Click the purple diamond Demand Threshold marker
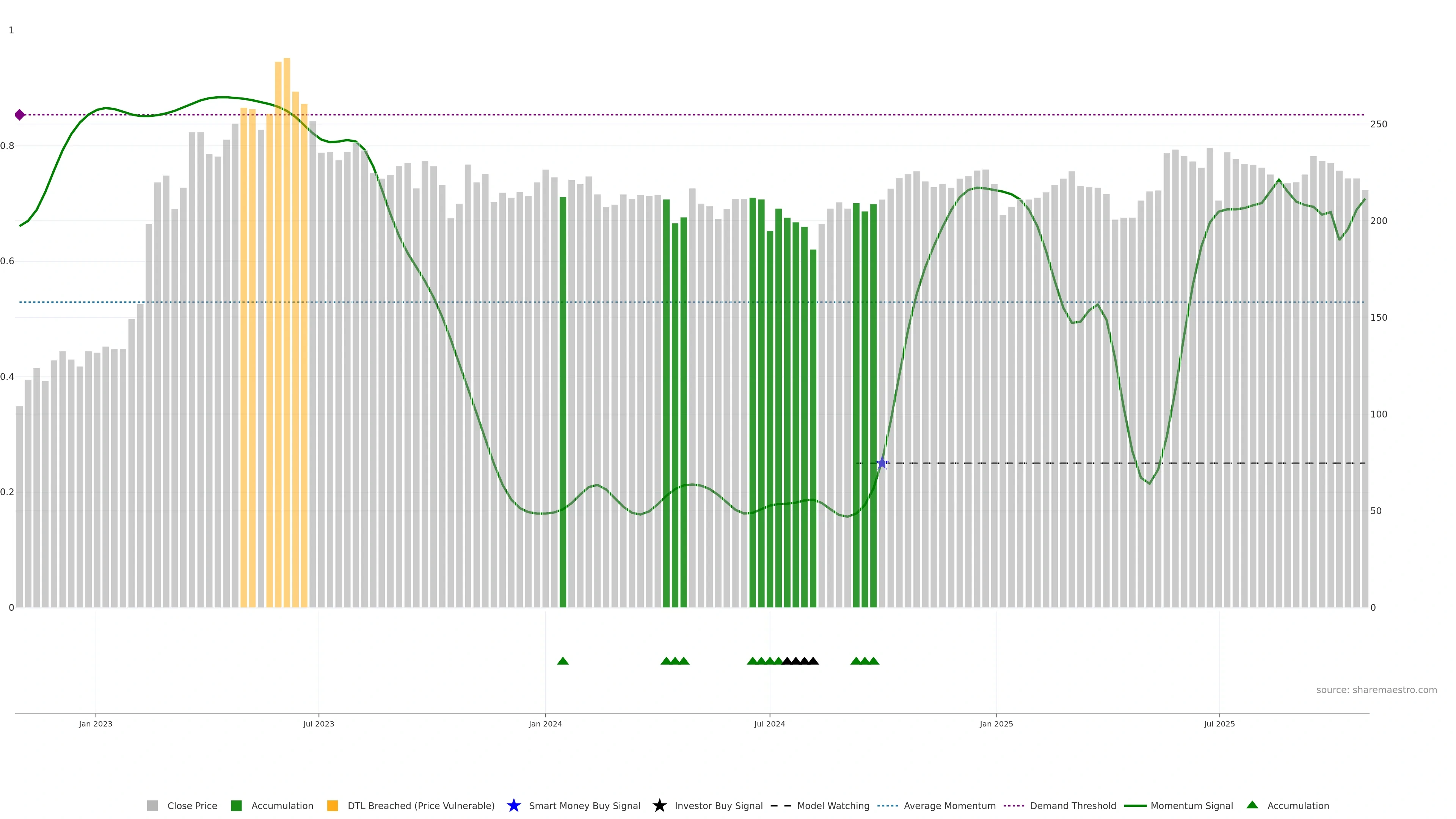 point(20,115)
